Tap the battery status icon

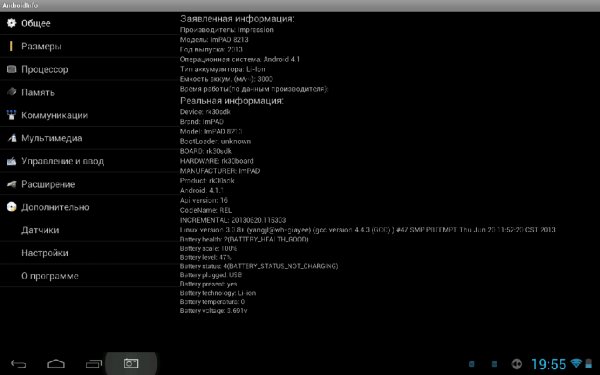[589, 364]
